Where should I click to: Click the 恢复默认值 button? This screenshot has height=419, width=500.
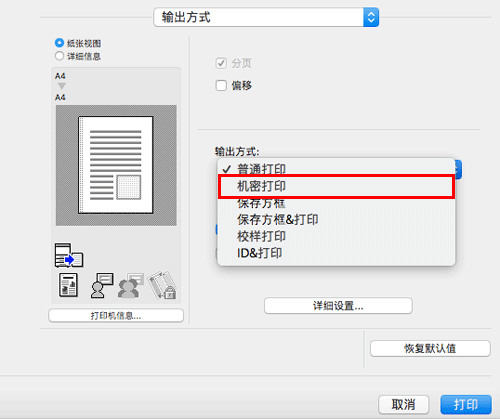430,349
